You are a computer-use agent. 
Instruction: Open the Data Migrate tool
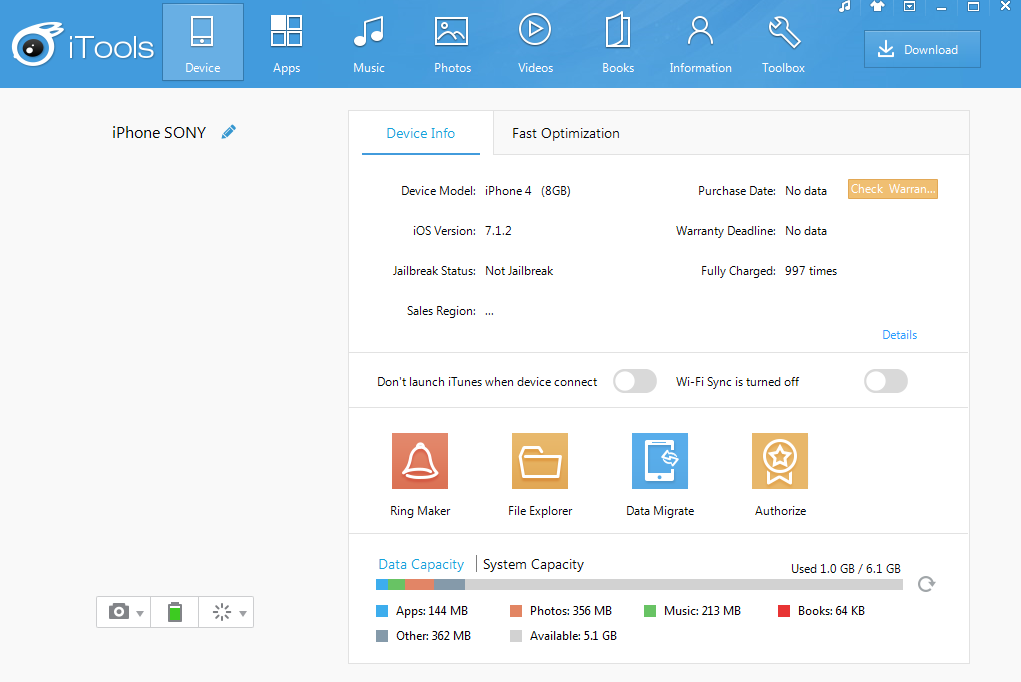[660, 461]
